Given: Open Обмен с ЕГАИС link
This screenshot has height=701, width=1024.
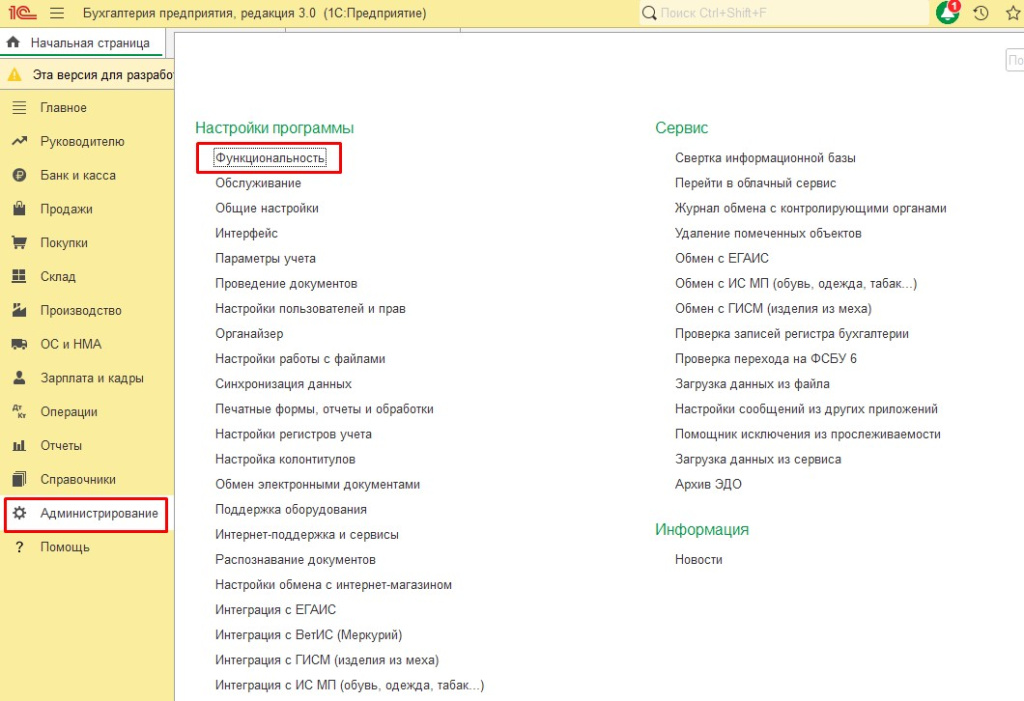Looking at the screenshot, I should coord(722,258).
